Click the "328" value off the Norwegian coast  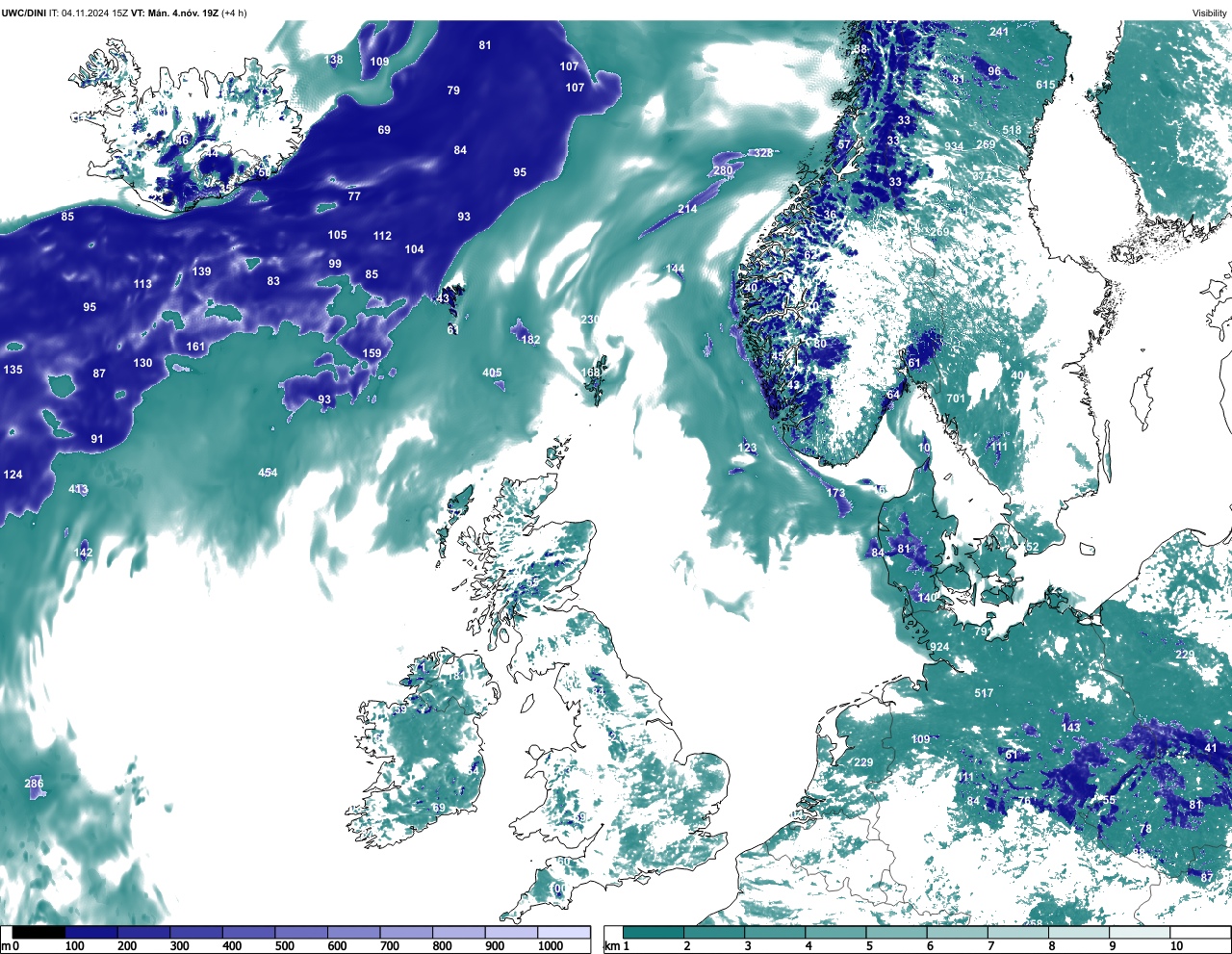[x=763, y=153]
